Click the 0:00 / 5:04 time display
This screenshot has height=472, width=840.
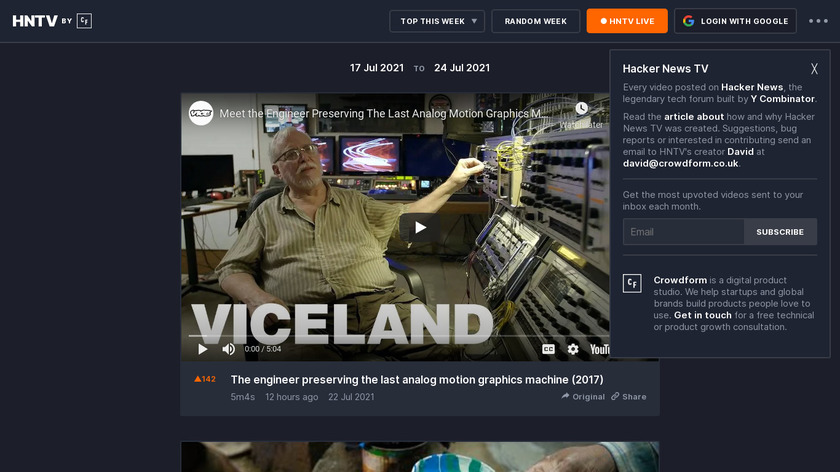(262, 349)
